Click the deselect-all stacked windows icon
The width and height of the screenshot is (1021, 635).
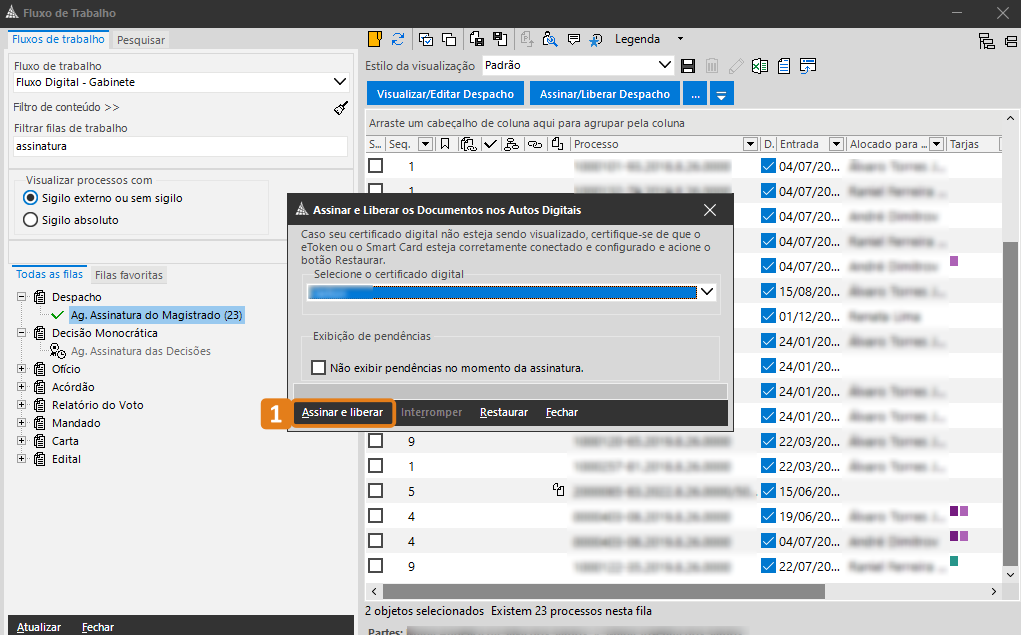pos(449,39)
